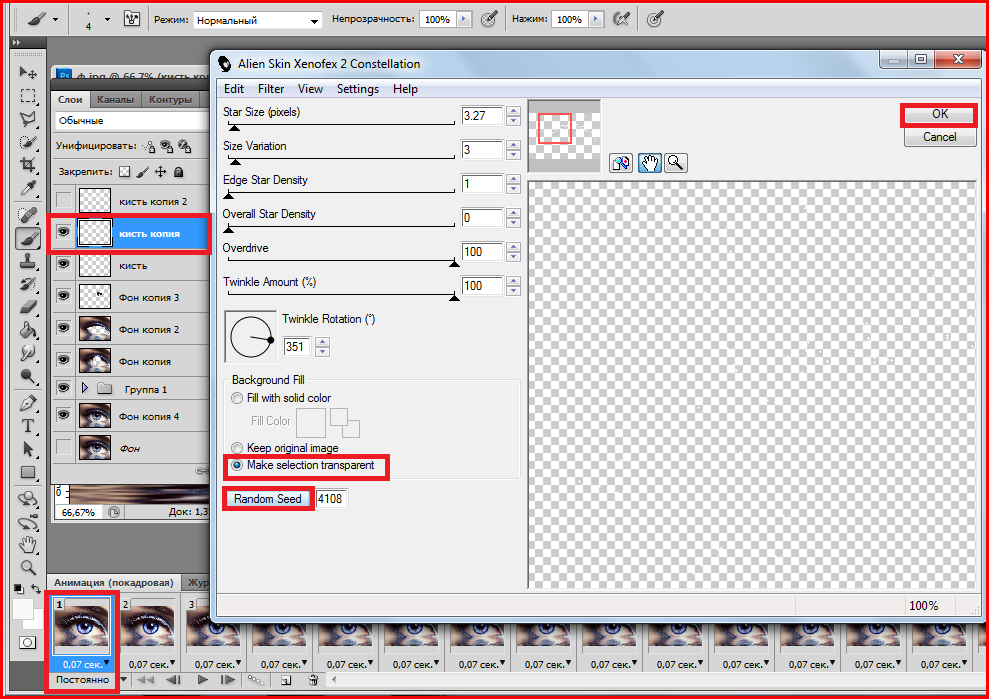Switch to the 'Контуры' tab
989x699 pixels.
click(170, 100)
